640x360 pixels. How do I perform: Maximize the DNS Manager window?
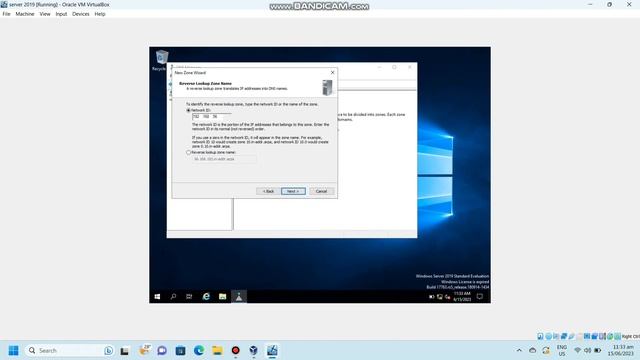(x=394, y=67)
